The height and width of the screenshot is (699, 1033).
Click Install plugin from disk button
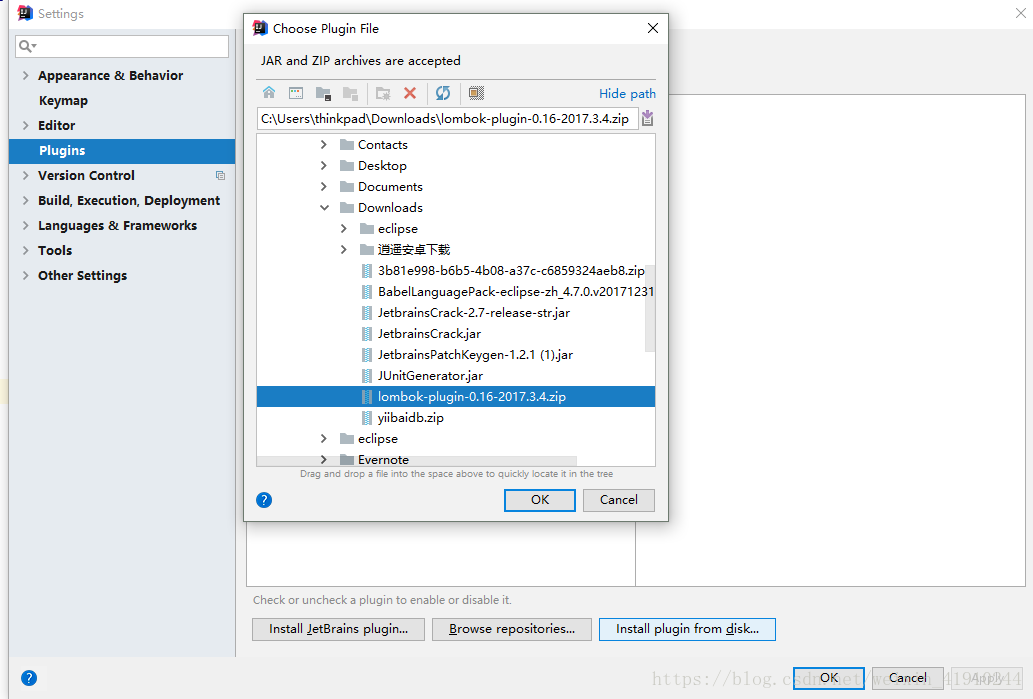[x=687, y=629]
